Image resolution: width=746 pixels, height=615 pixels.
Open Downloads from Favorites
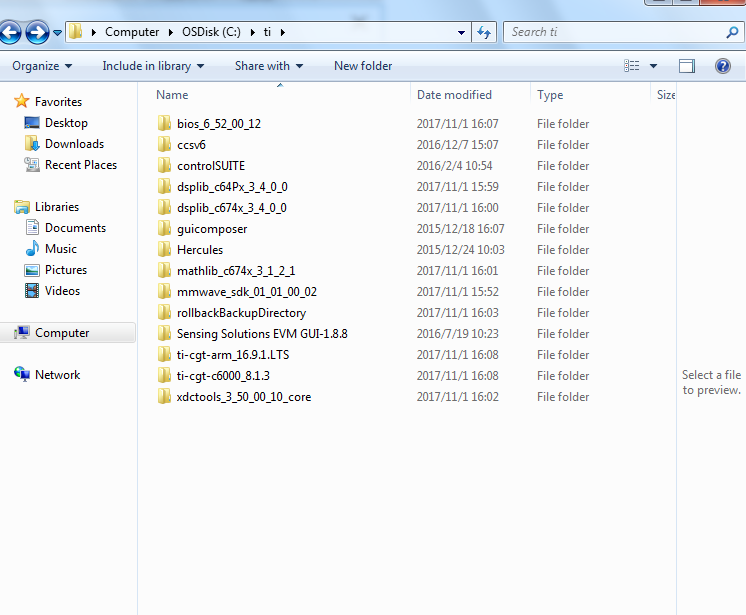[74, 144]
